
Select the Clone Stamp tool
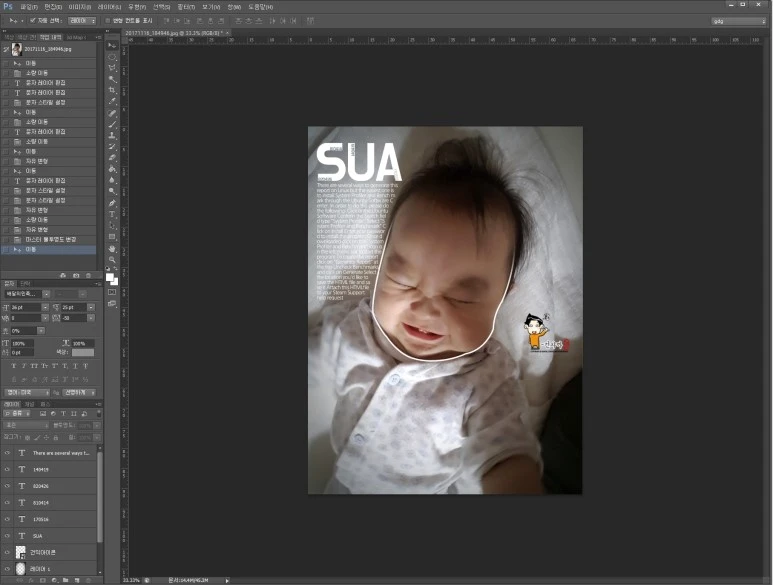point(112,135)
